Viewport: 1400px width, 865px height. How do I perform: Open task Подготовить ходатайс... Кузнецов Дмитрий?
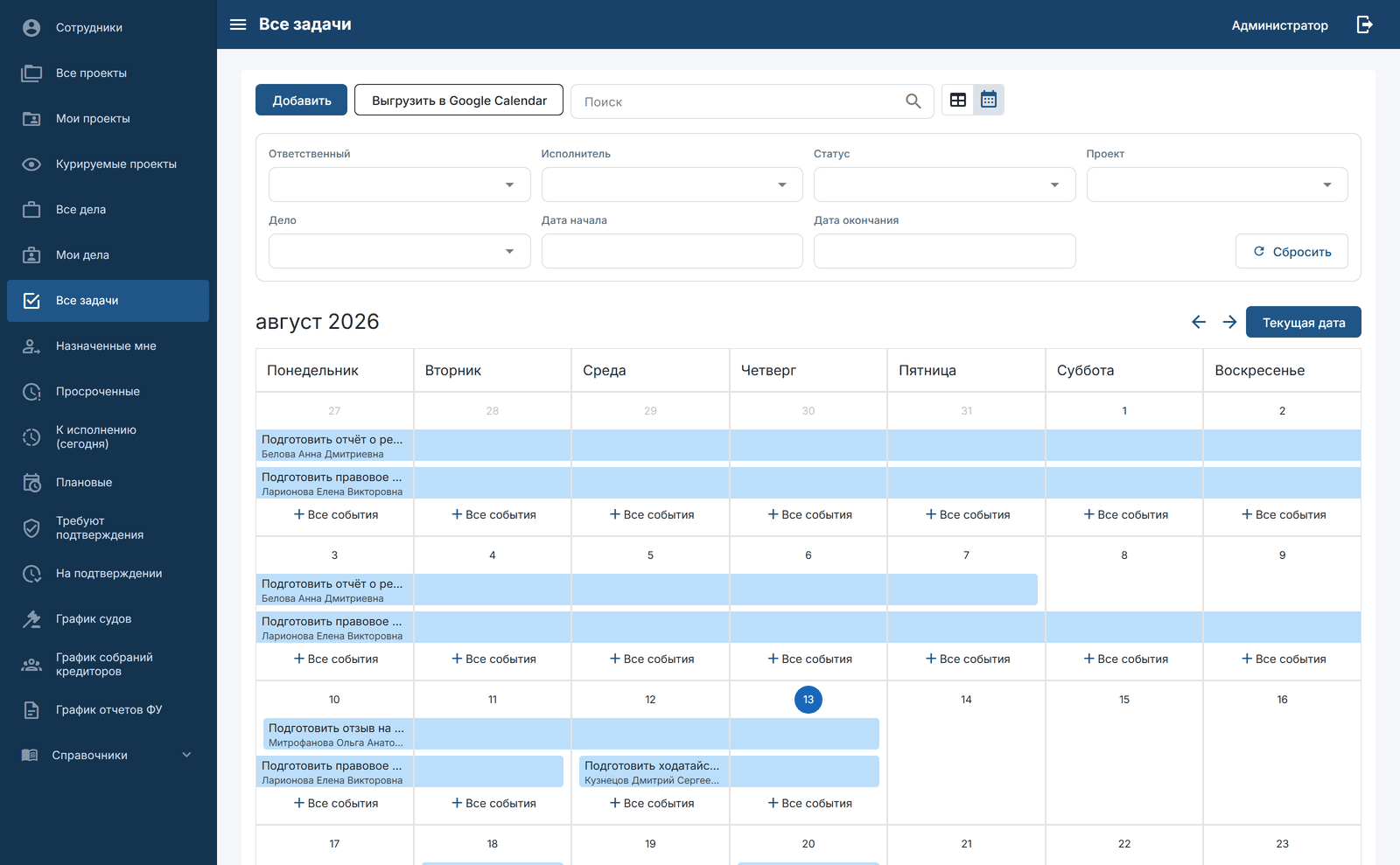pos(729,771)
